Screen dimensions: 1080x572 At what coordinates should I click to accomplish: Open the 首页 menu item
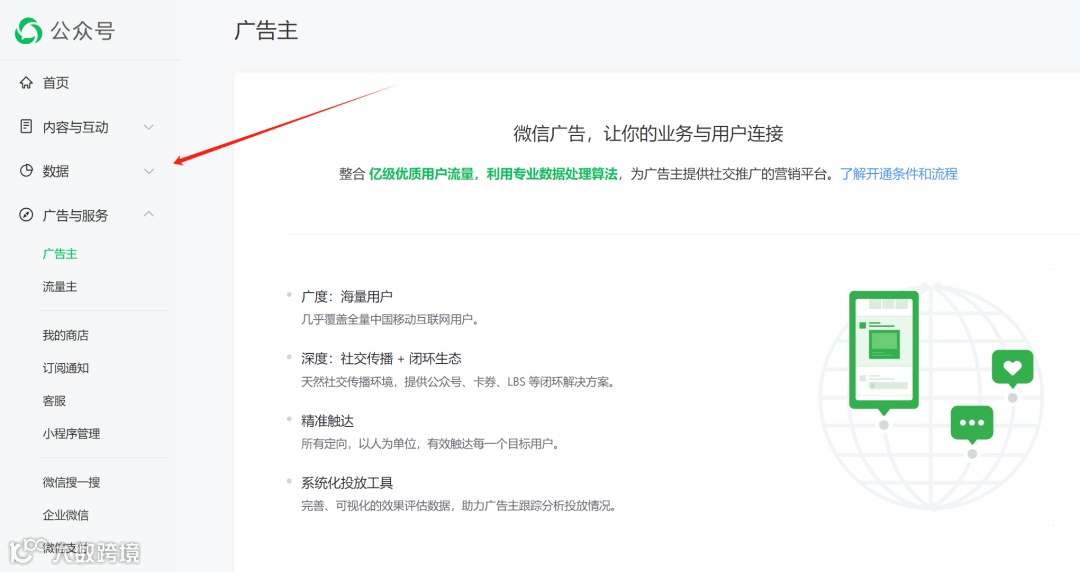pos(56,83)
